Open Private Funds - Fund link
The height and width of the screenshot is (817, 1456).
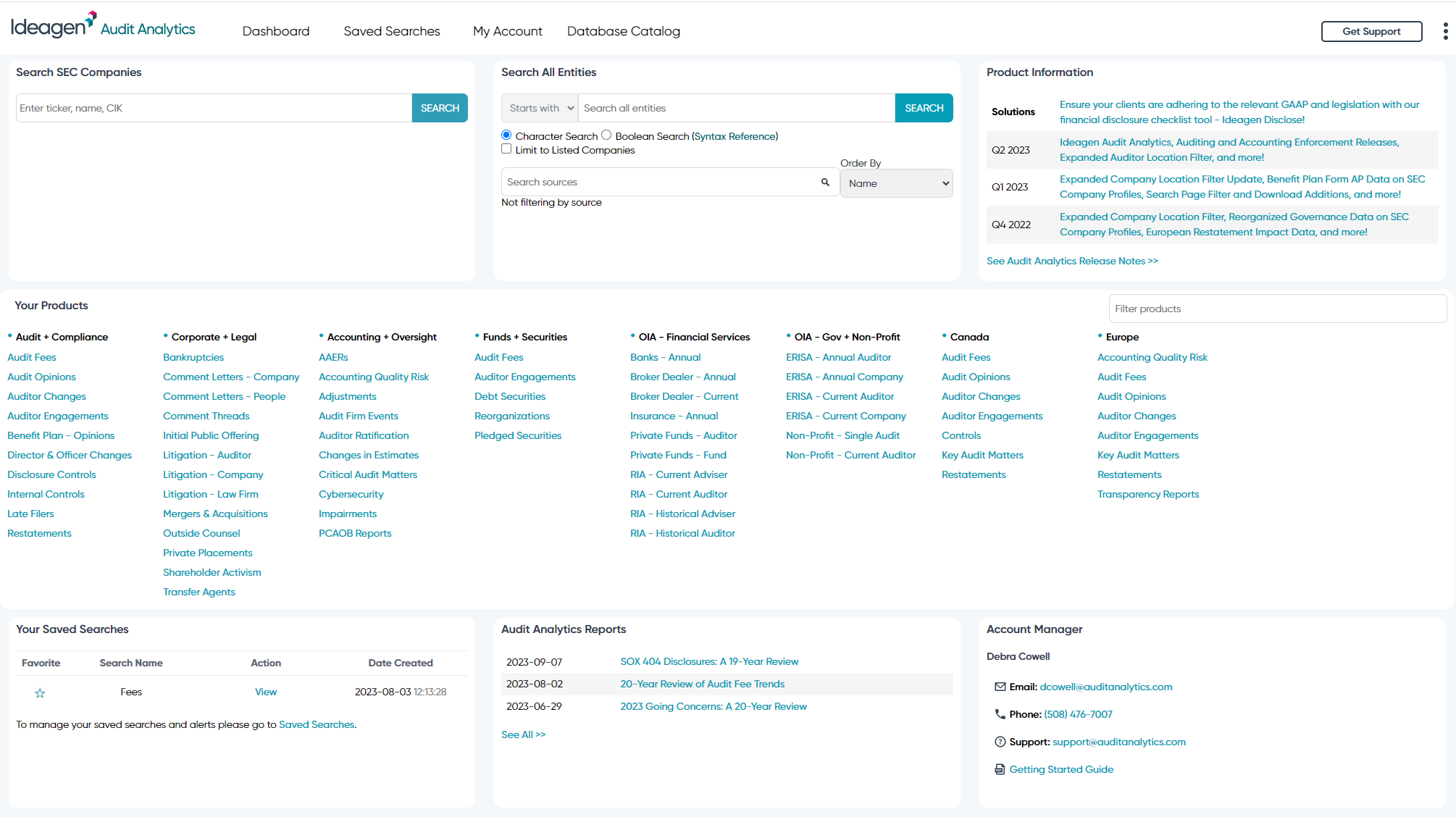point(678,455)
